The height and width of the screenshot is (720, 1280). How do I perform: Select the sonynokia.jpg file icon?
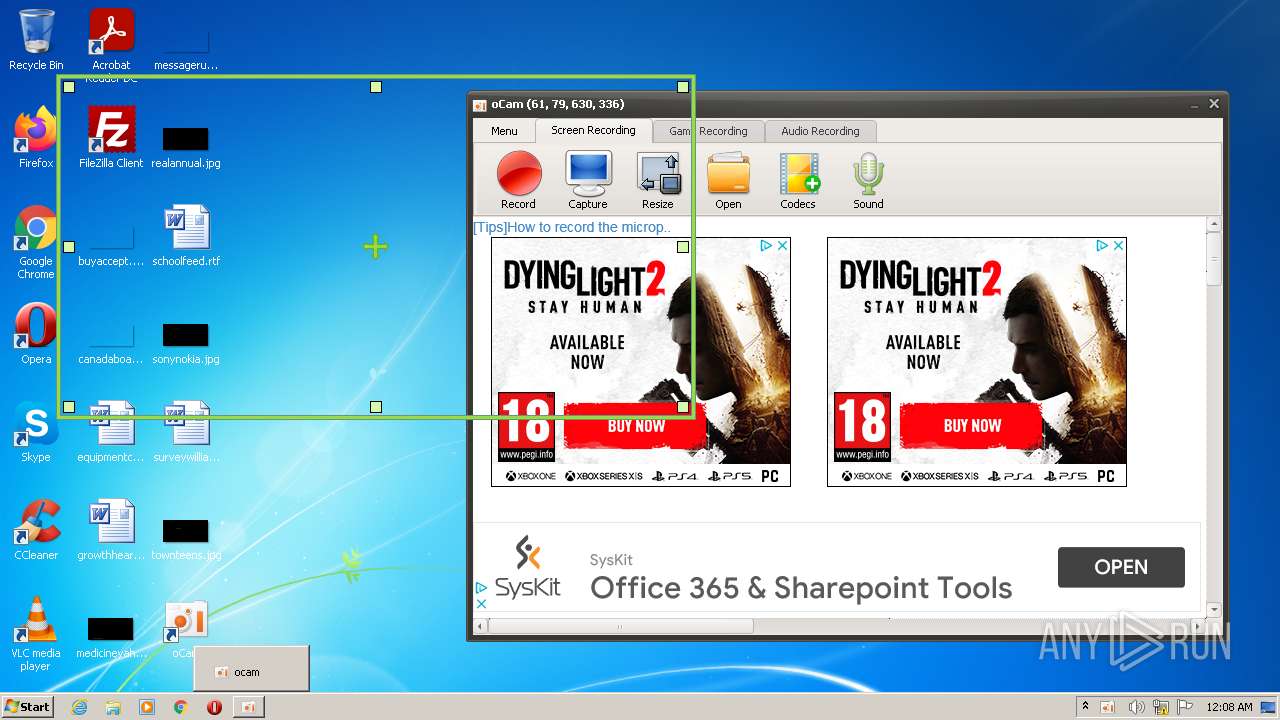pyautogui.click(x=186, y=342)
